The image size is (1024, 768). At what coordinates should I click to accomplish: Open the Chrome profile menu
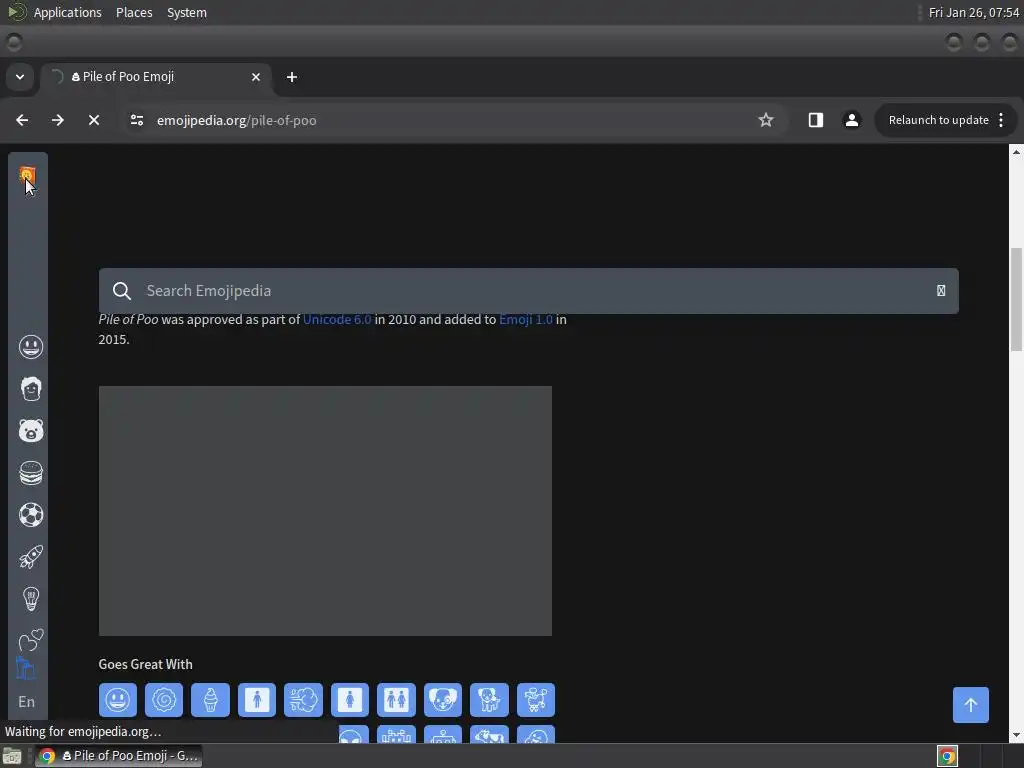(852, 120)
